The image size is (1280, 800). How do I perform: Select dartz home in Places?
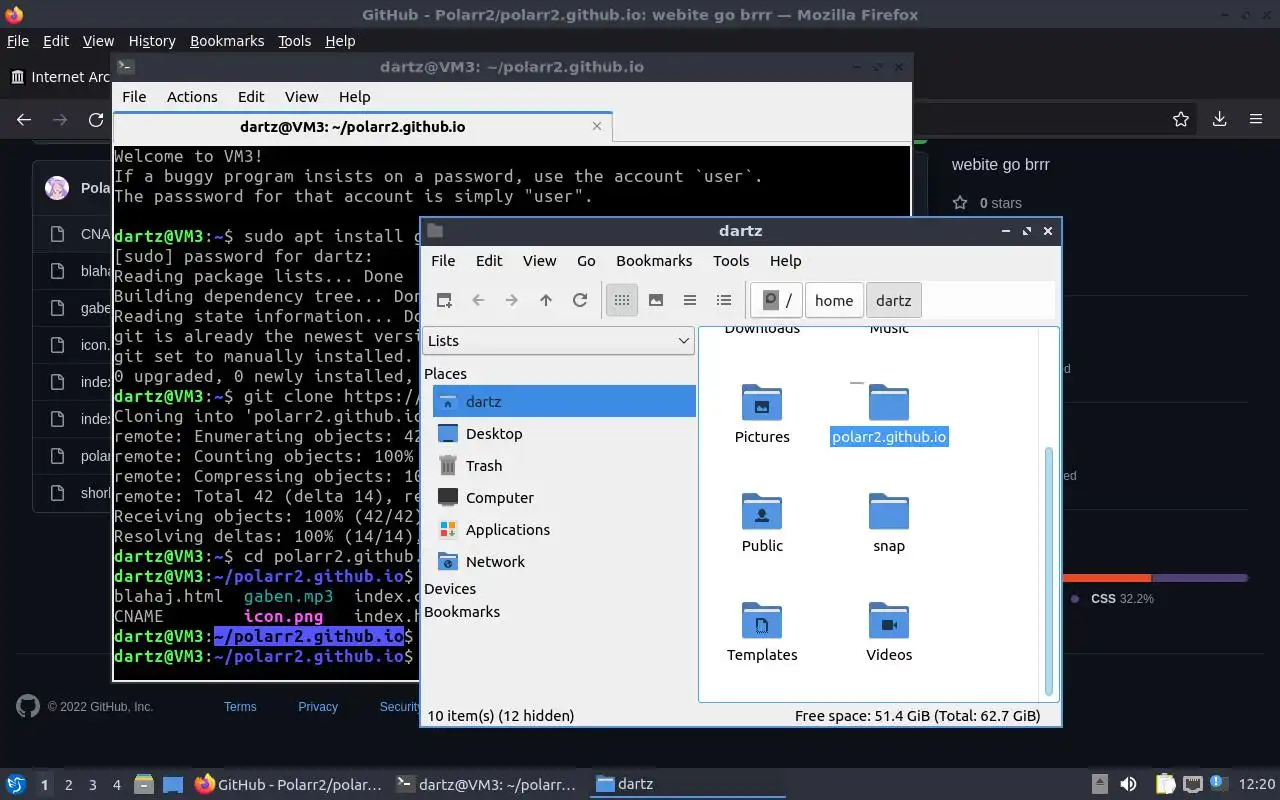[x=564, y=402]
